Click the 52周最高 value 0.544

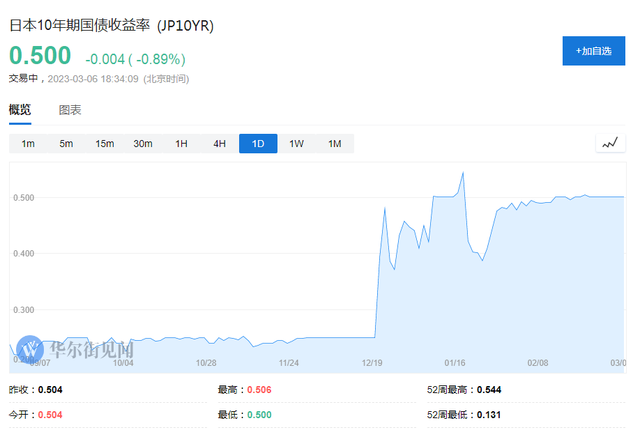489,390
